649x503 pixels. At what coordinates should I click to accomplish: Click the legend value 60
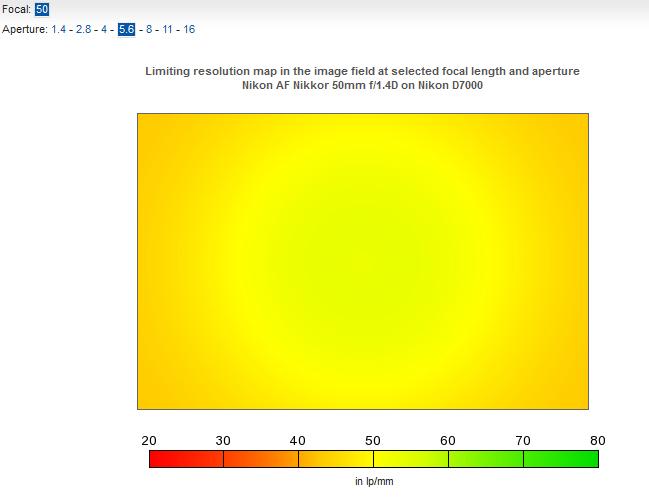[448, 440]
